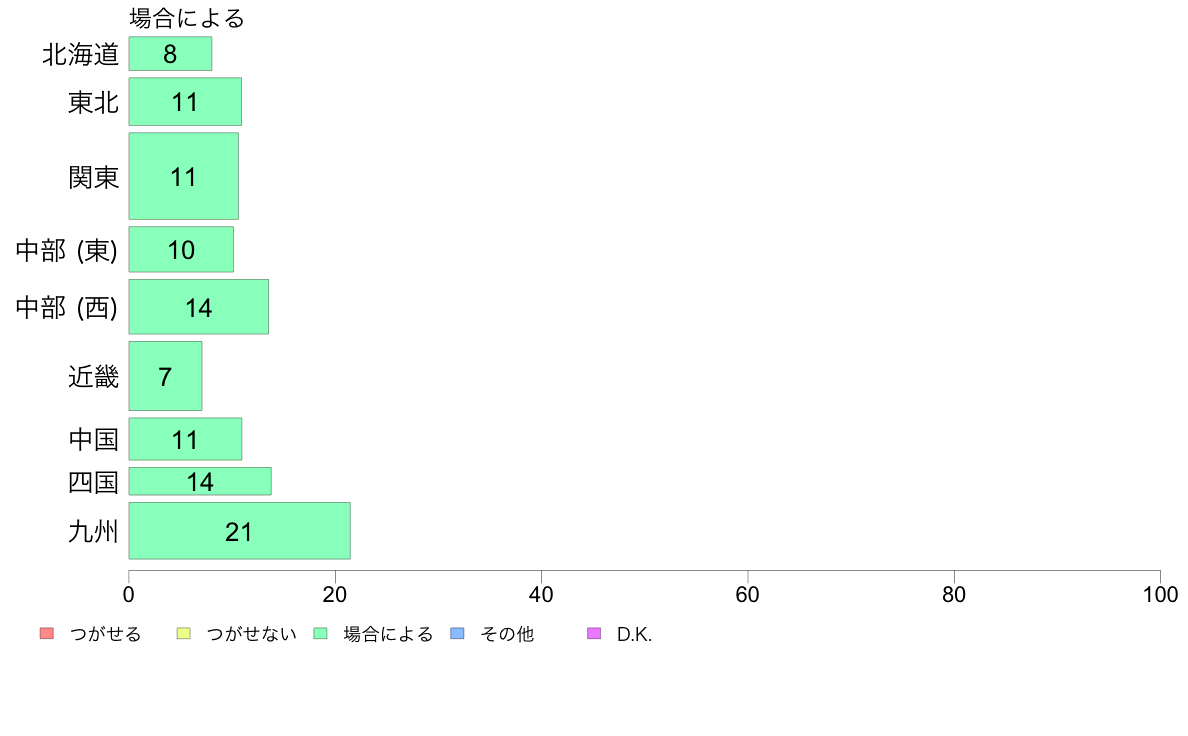The height and width of the screenshot is (736, 1188).
Task: Select the 中部 (西) bar showing 14
Action: [199, 307]
